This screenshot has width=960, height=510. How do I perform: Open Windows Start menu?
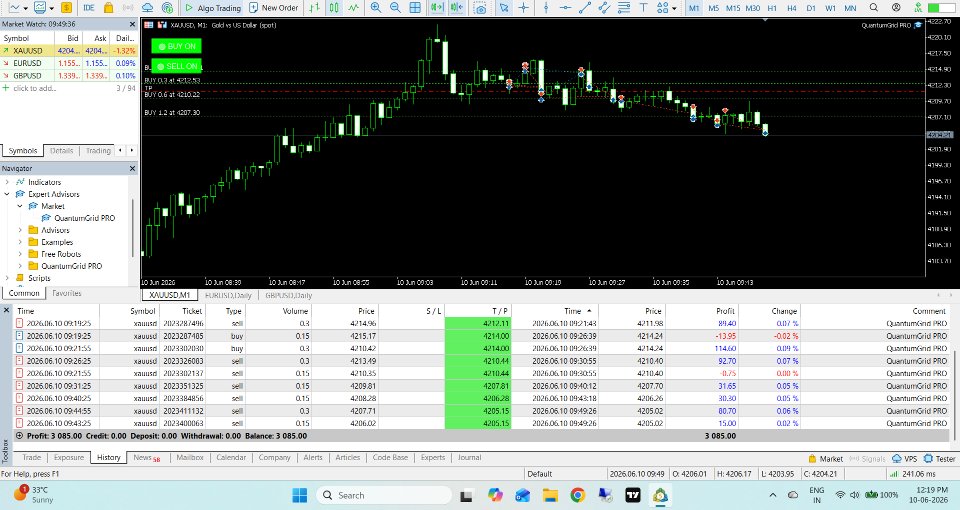[299, 495]
